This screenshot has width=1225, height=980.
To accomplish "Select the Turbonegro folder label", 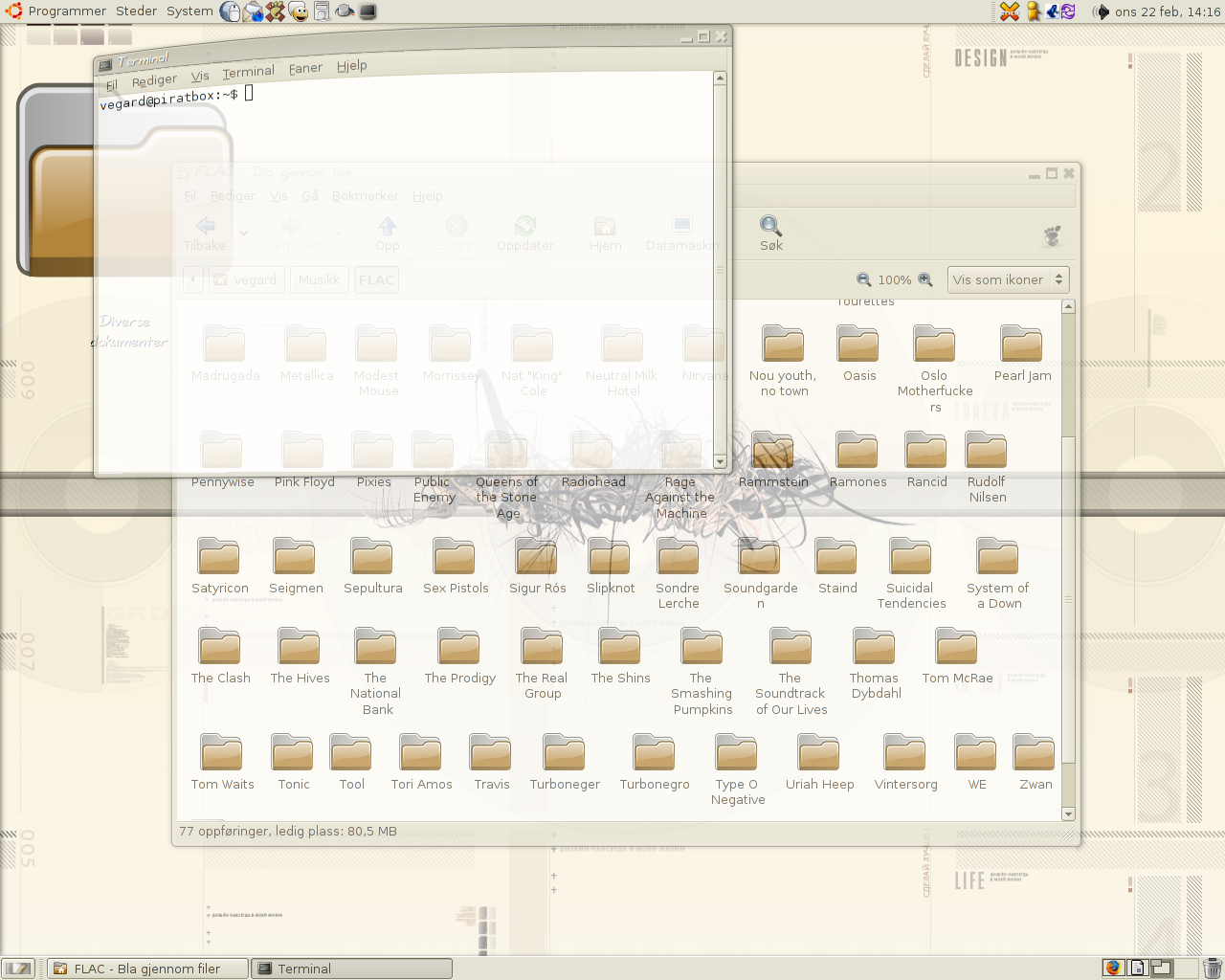I will [x=655, y=785].
